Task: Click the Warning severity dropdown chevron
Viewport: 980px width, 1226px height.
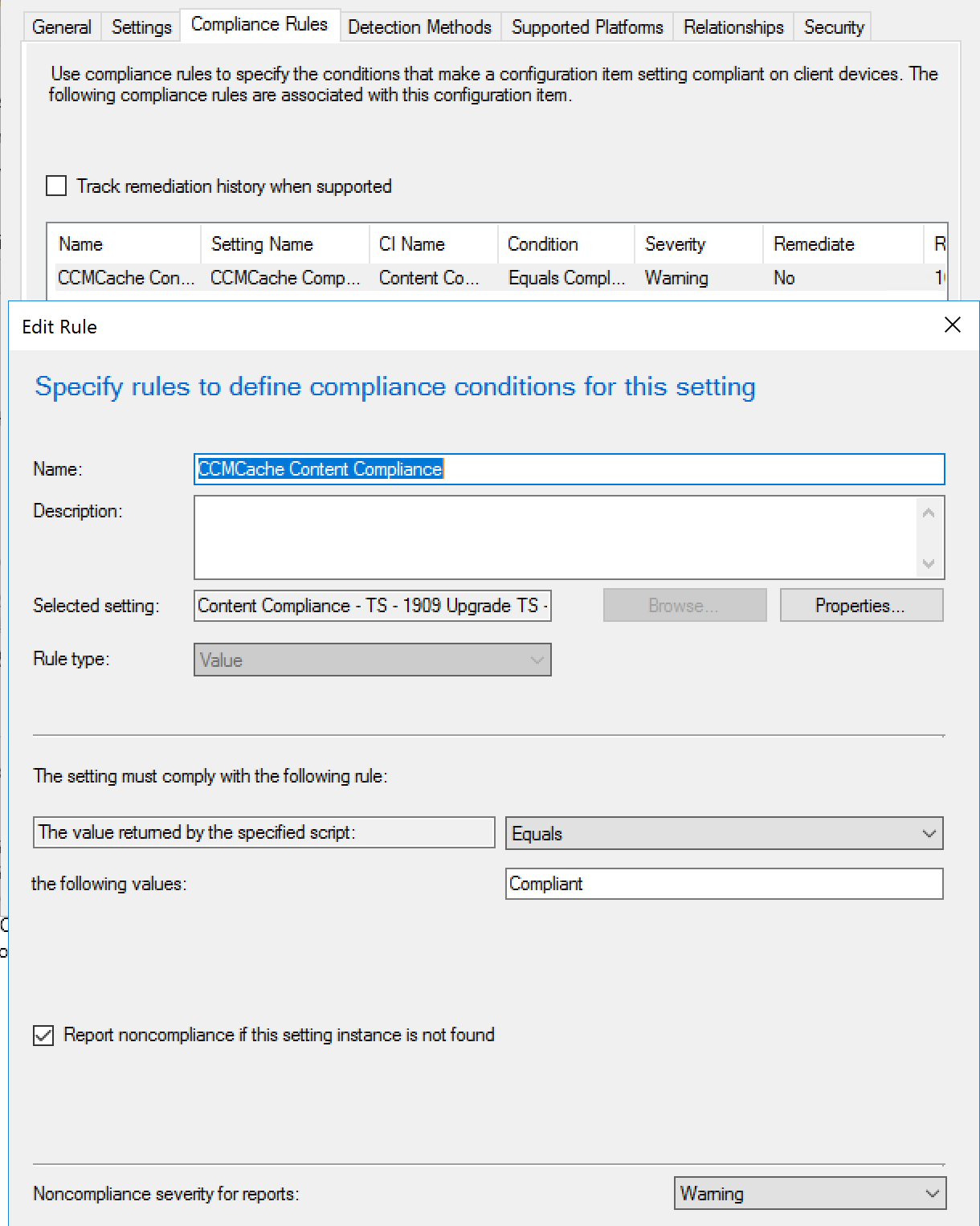Action: (x=932, y=1194)
